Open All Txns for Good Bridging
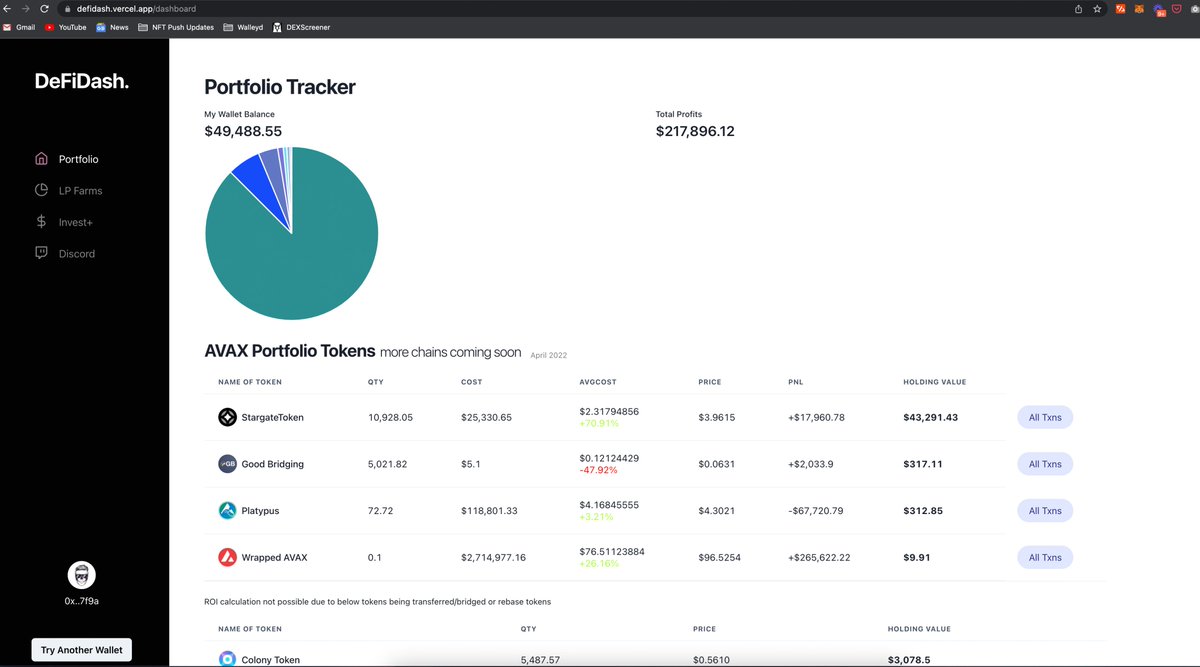Viewport: 1200px width, 667px height. point(1045,464)
